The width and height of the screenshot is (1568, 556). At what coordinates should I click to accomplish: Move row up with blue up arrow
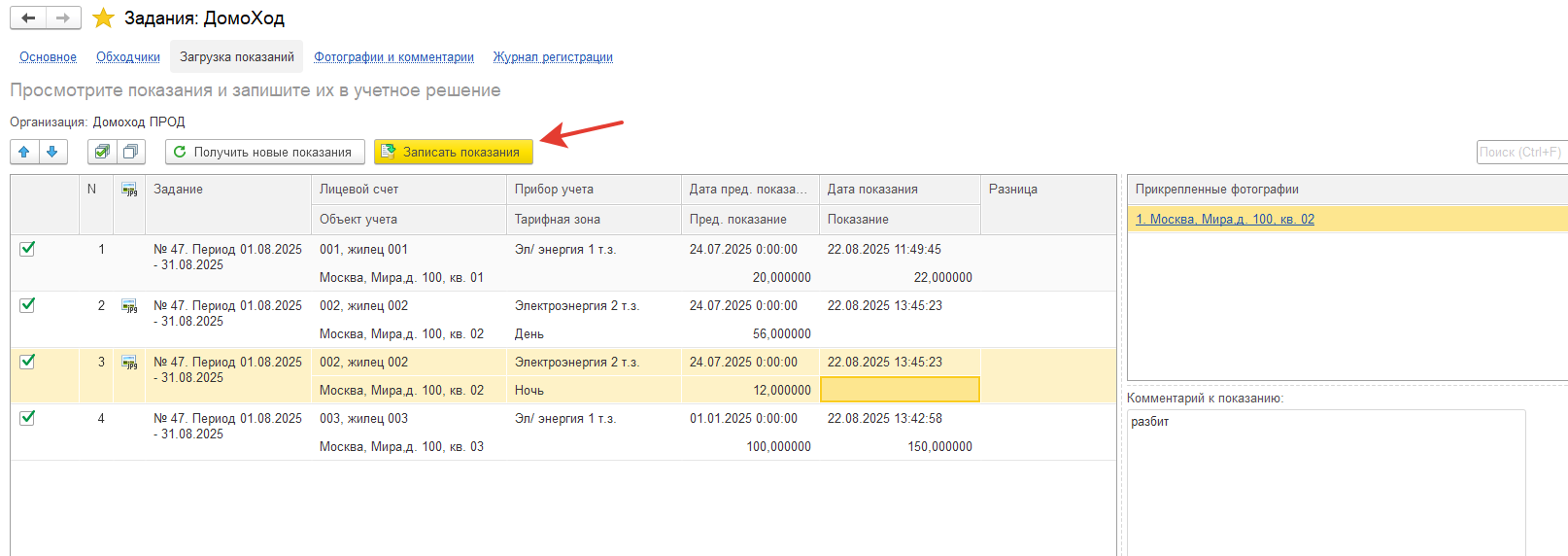point(24,152)
